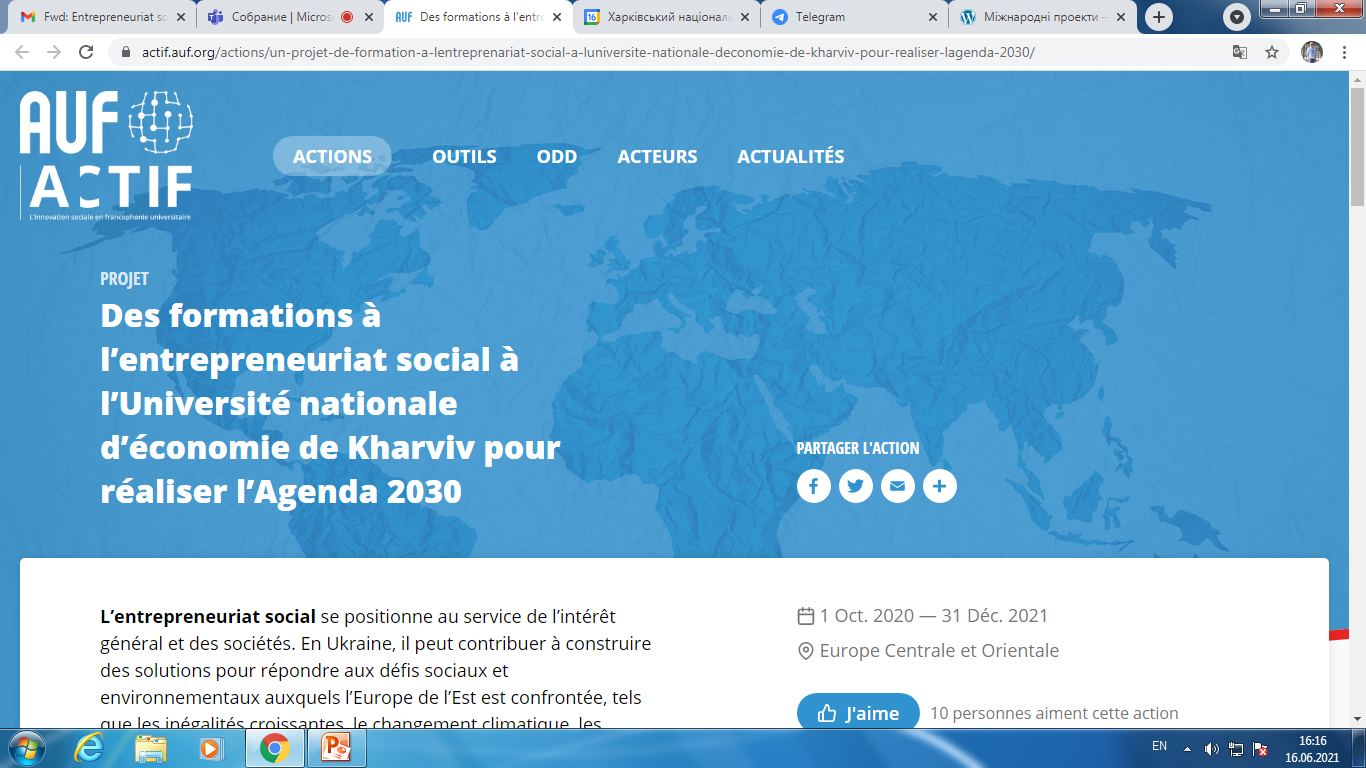
Task: Open the volume control in the tray
Action: pos(1212,748)
